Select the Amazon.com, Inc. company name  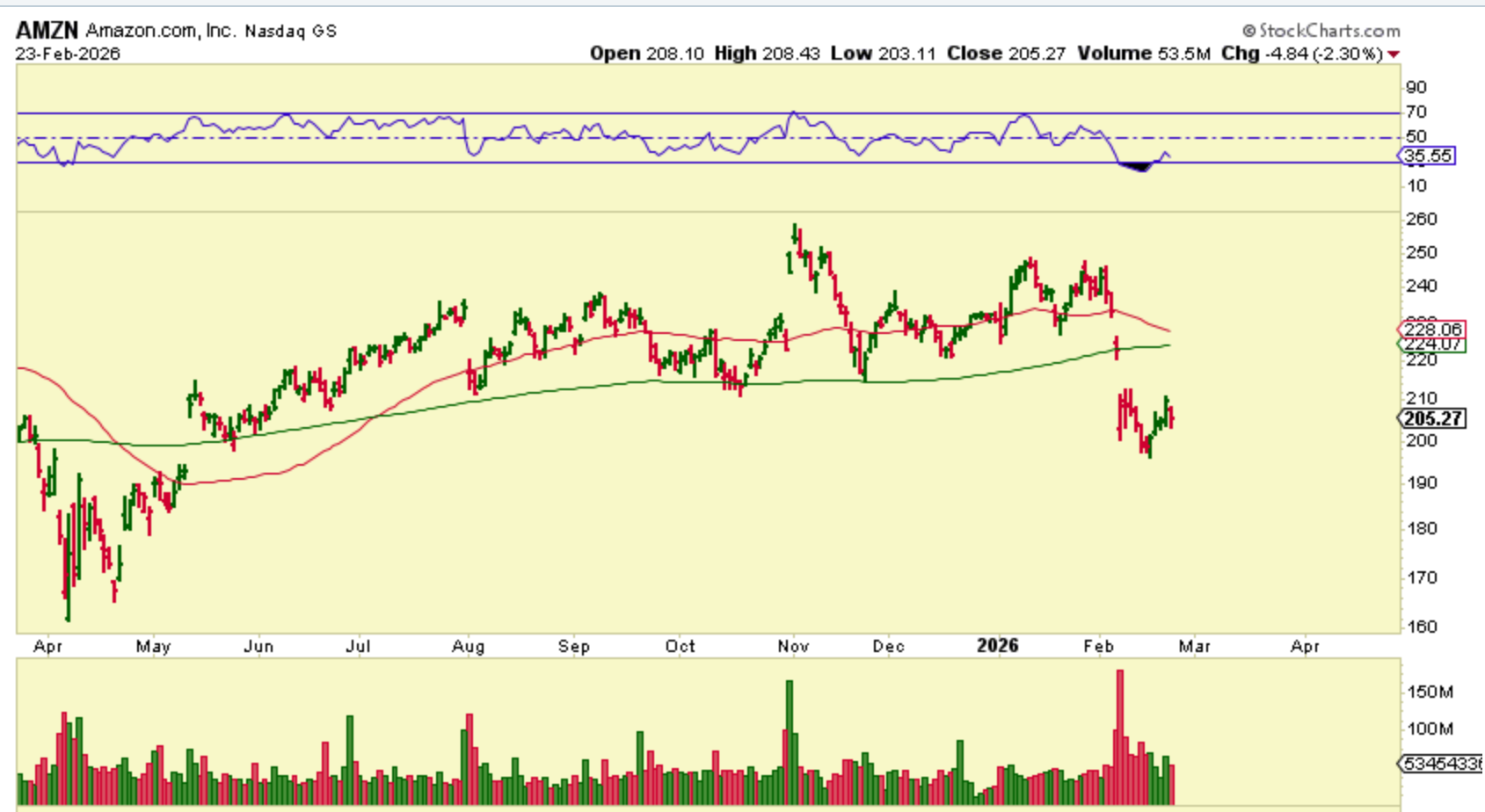[x=161, y=31]
